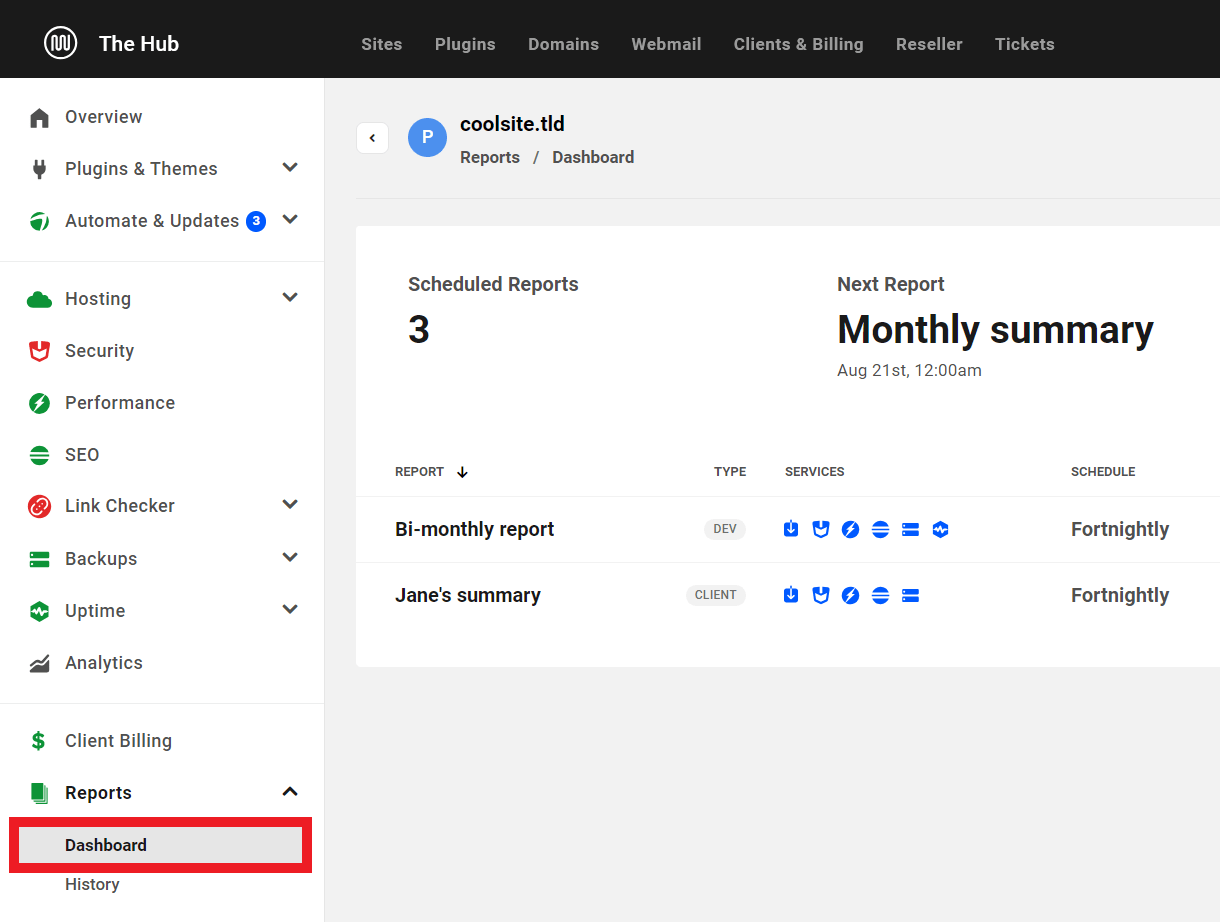Collapse the Reports submenu chevron
This screenshot has height=922, width=1220.
point(290,792)
